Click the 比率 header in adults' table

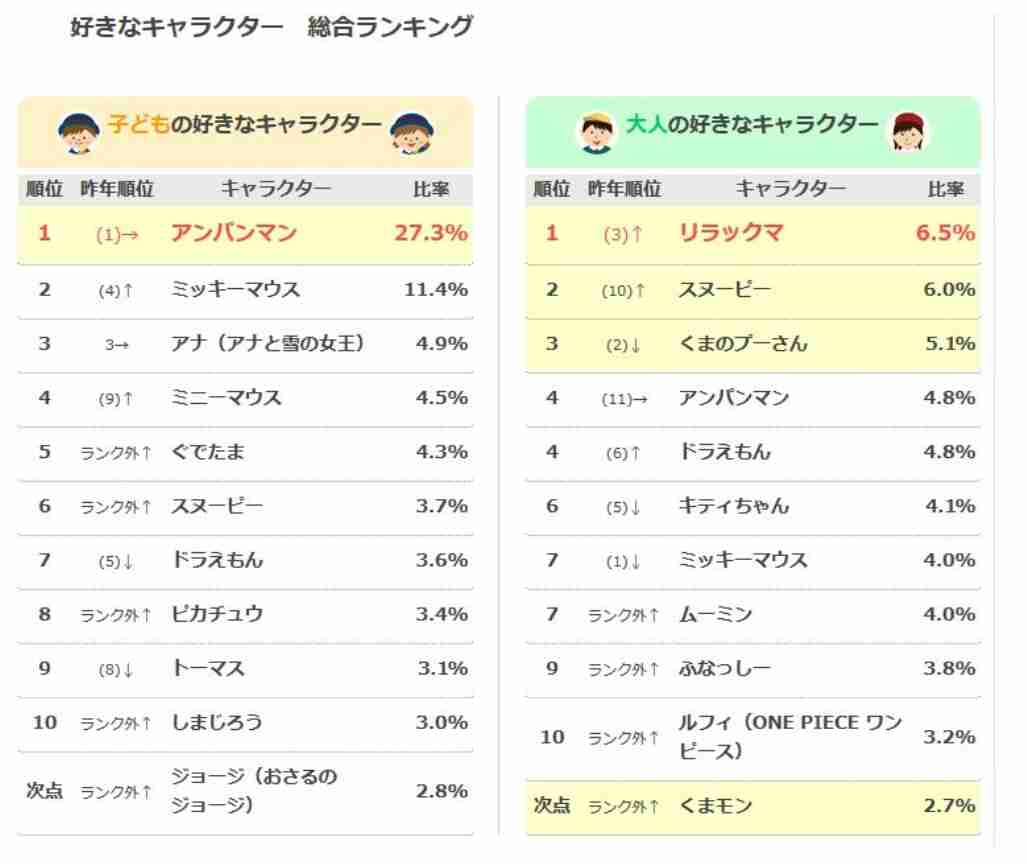pyautogui.click(x=945, y=189)
